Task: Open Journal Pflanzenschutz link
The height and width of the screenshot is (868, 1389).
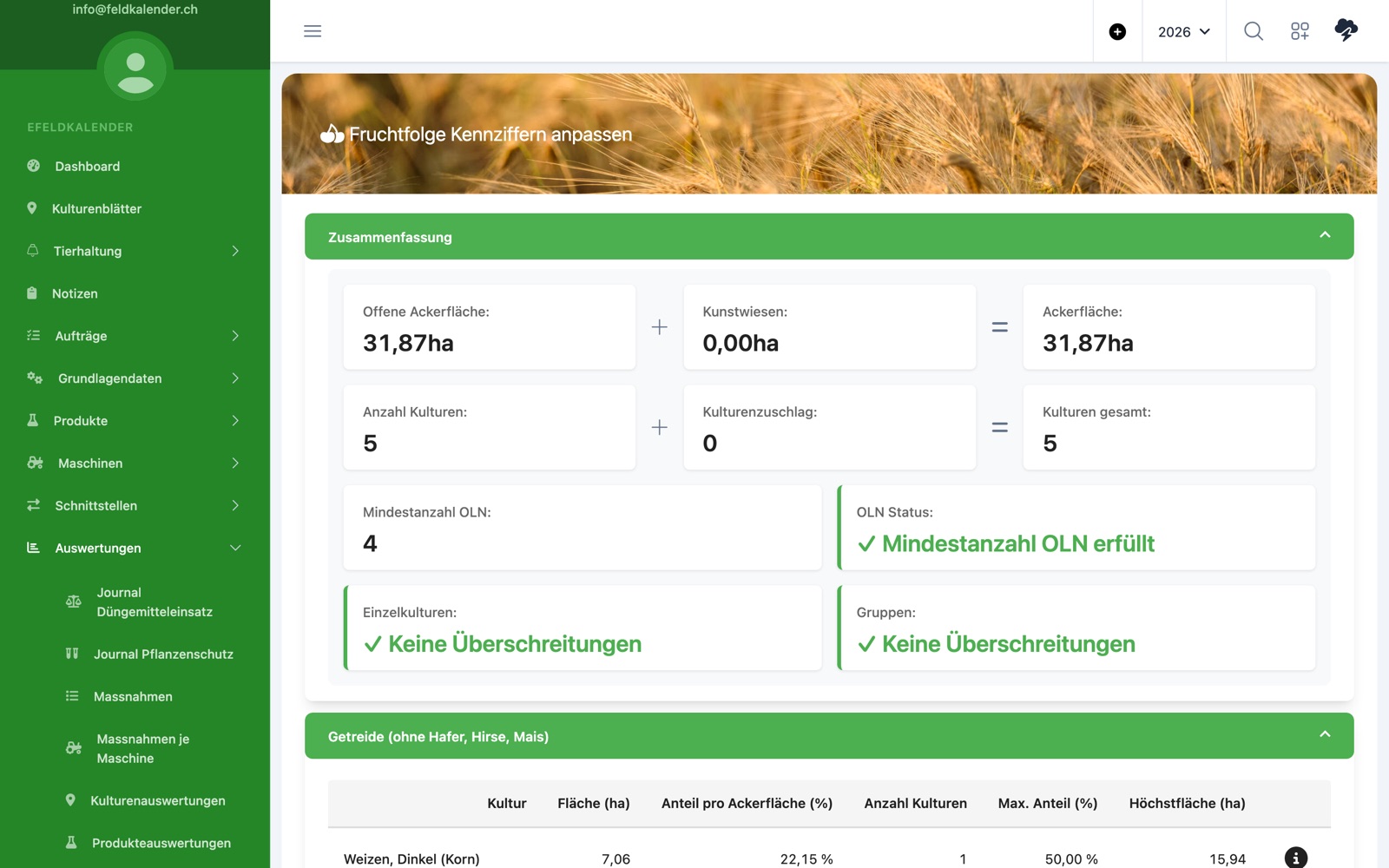Action: (x=163, y=654)
